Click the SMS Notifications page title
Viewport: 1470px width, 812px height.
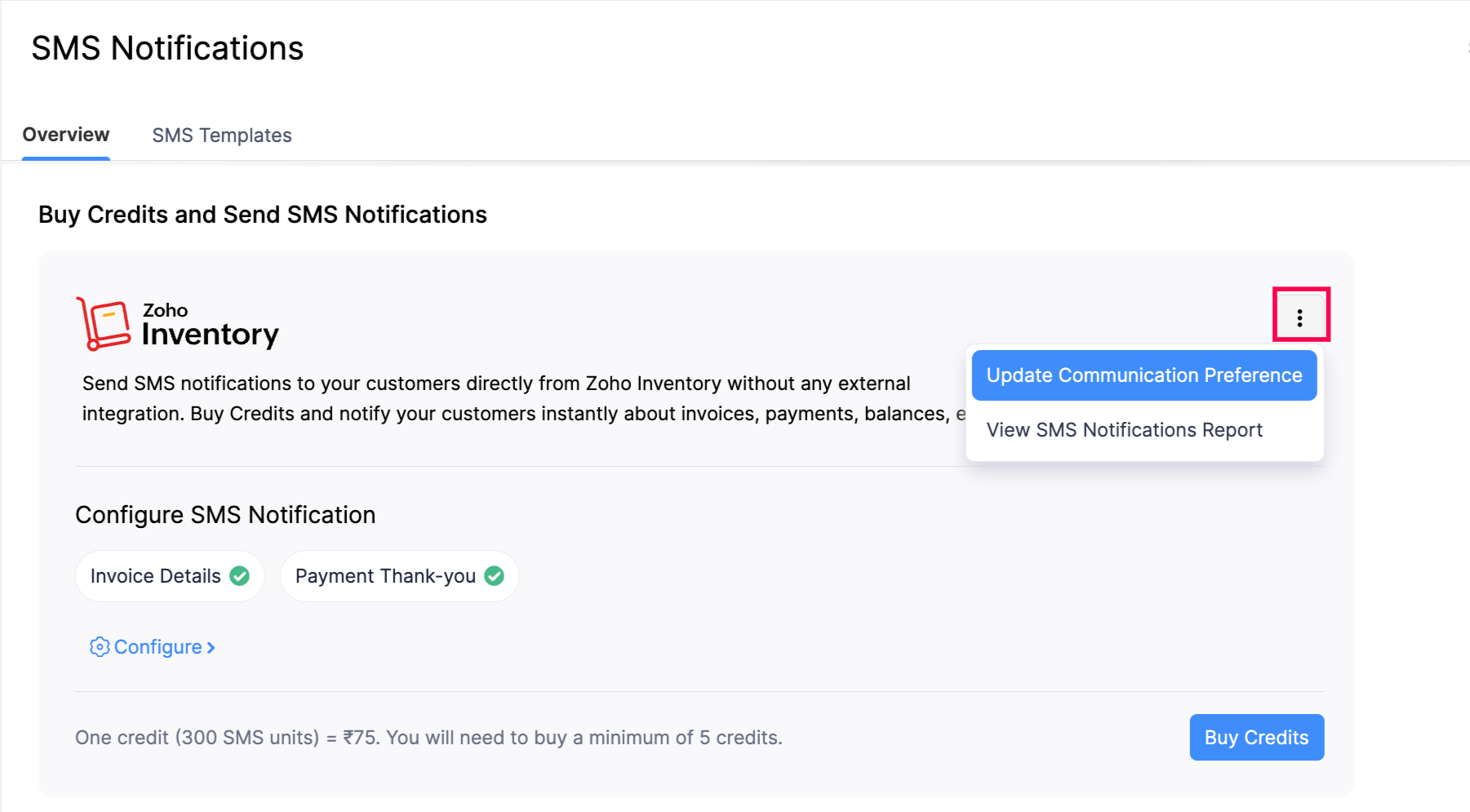pyautogui.click(x=167, y=47)
